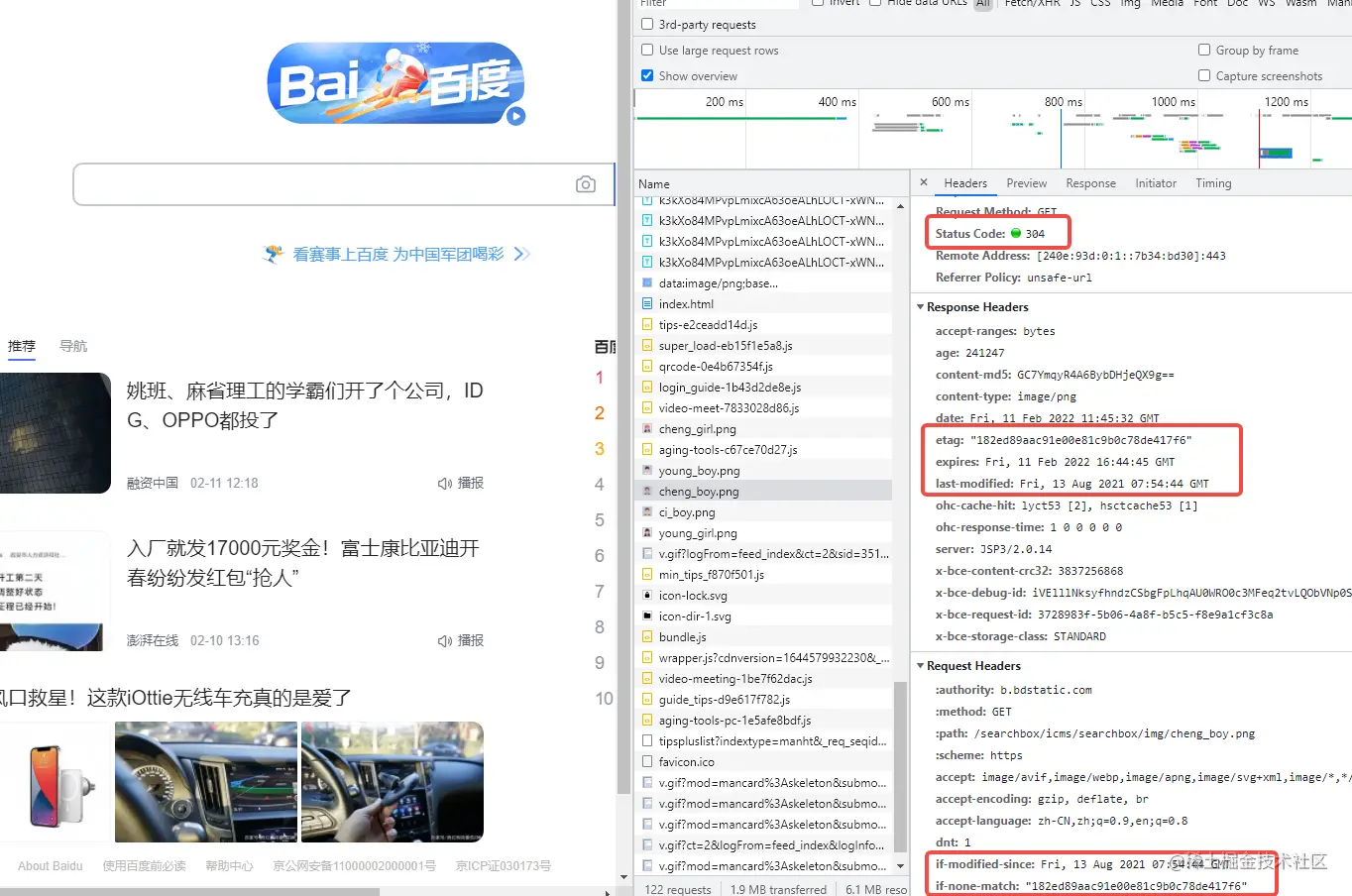Select the tips-e2ceadd14d.js request

[763, 325]
